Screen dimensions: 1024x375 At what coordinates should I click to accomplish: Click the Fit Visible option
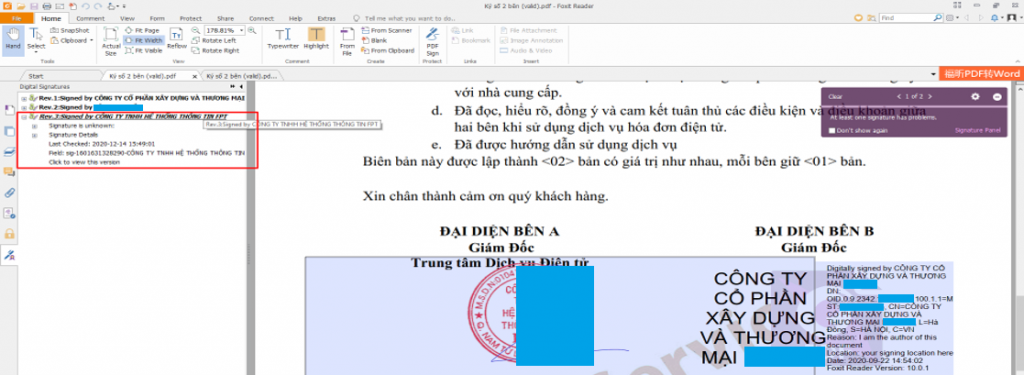point(144,50)
